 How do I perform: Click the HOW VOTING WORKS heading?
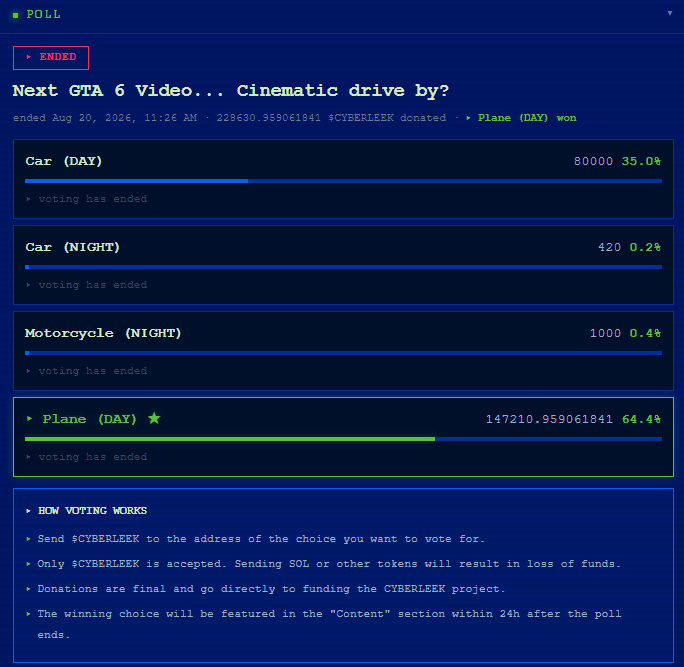(x=92, y=511)
